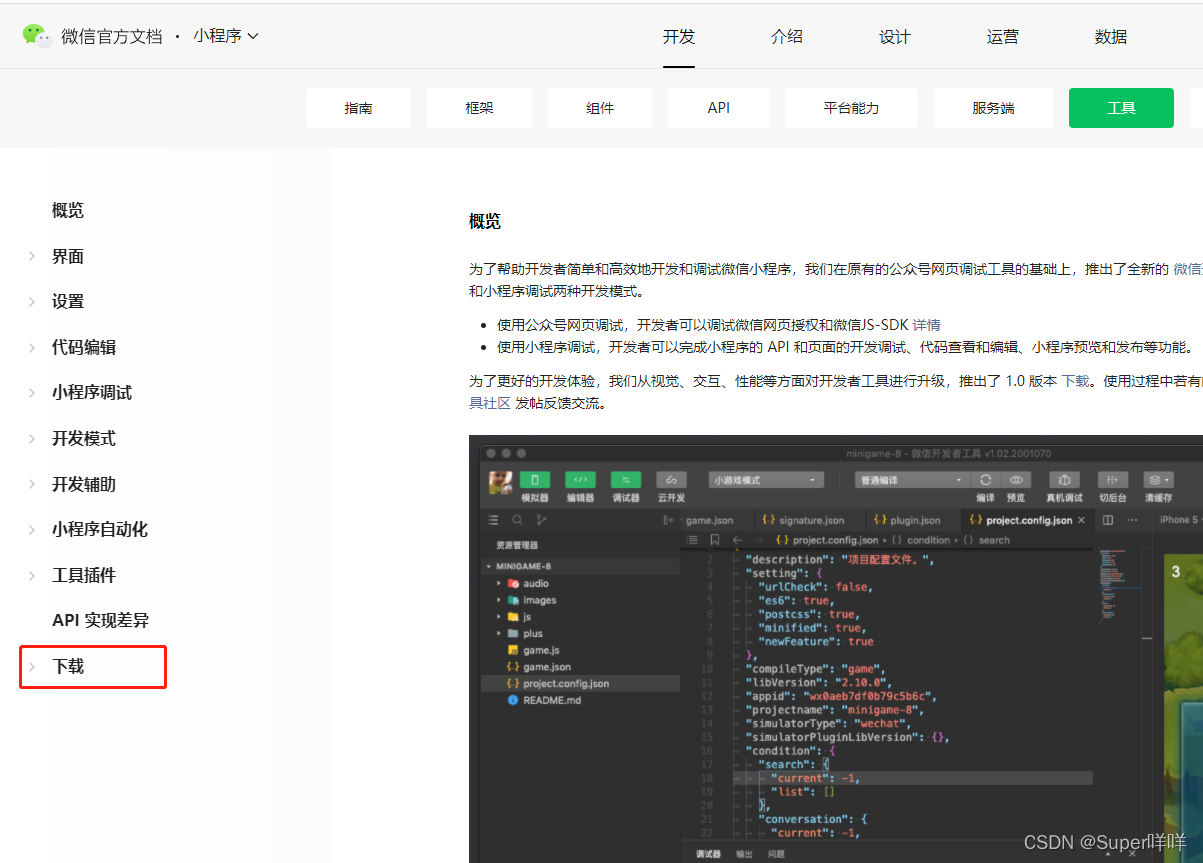Expand the 下载 sidebar section
This screenshot has height=863, width=1203.
click(x=68, y=667)
